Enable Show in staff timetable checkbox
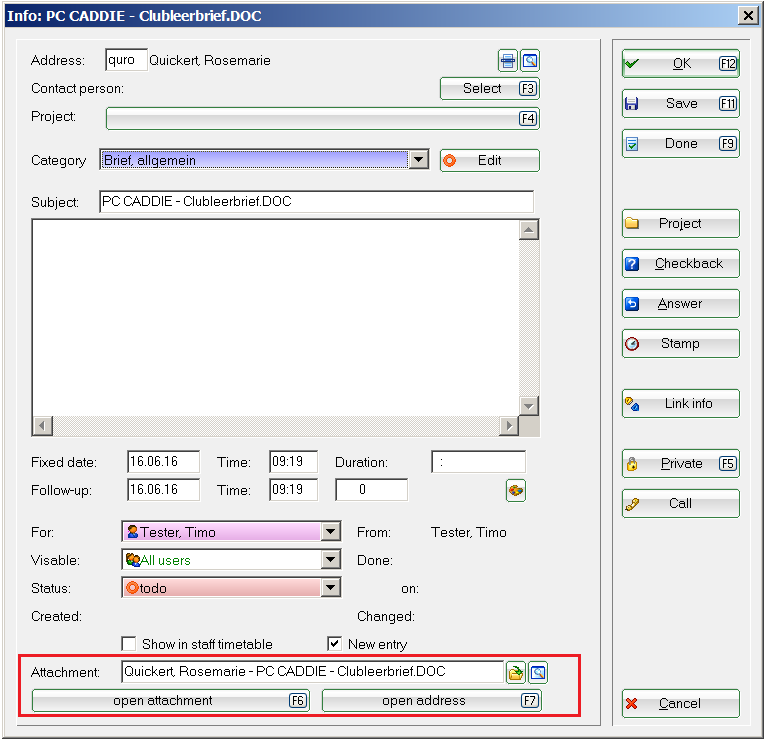Screen dimensions: 765x740 coord(129,644)
